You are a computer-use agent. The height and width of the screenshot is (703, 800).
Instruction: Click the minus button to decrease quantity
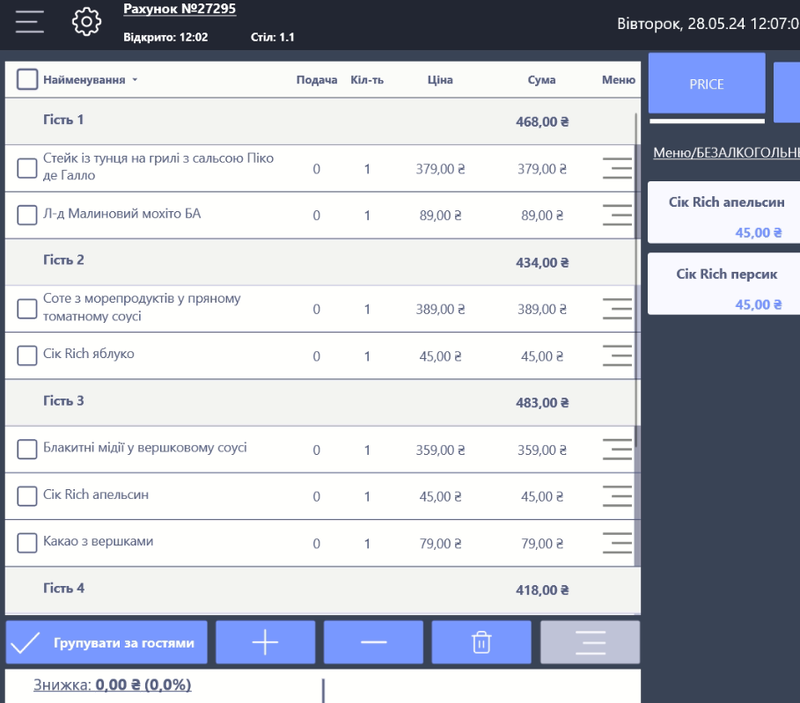coord(373,642)
